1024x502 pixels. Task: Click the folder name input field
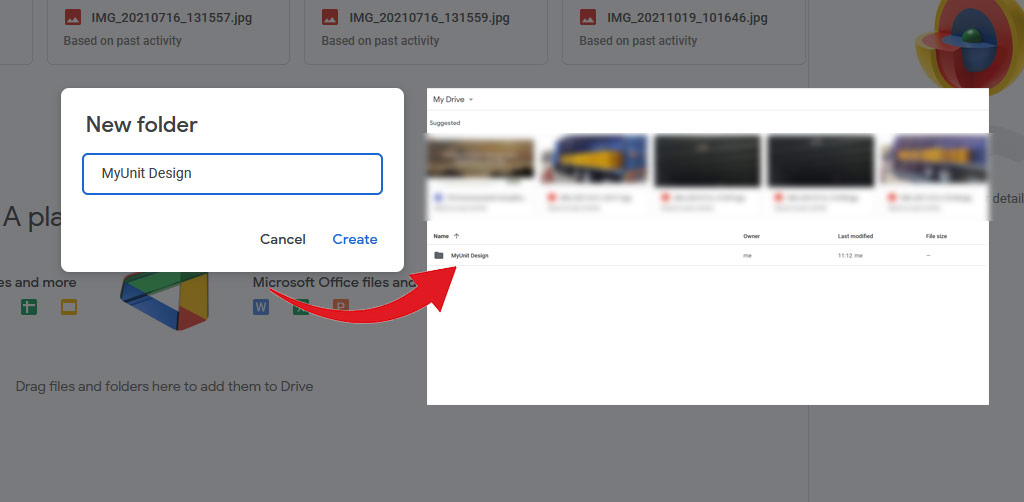232,174
